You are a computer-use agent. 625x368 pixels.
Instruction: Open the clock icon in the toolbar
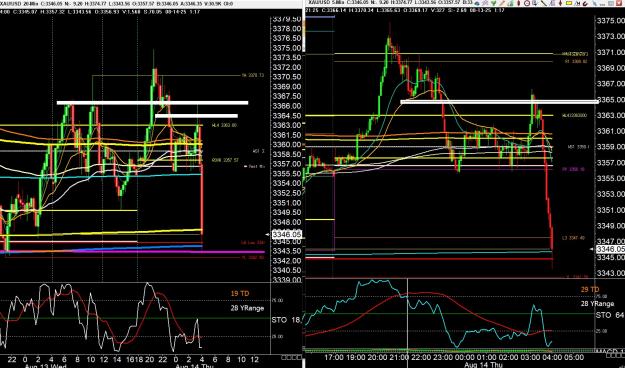click(x=527, y=3)
